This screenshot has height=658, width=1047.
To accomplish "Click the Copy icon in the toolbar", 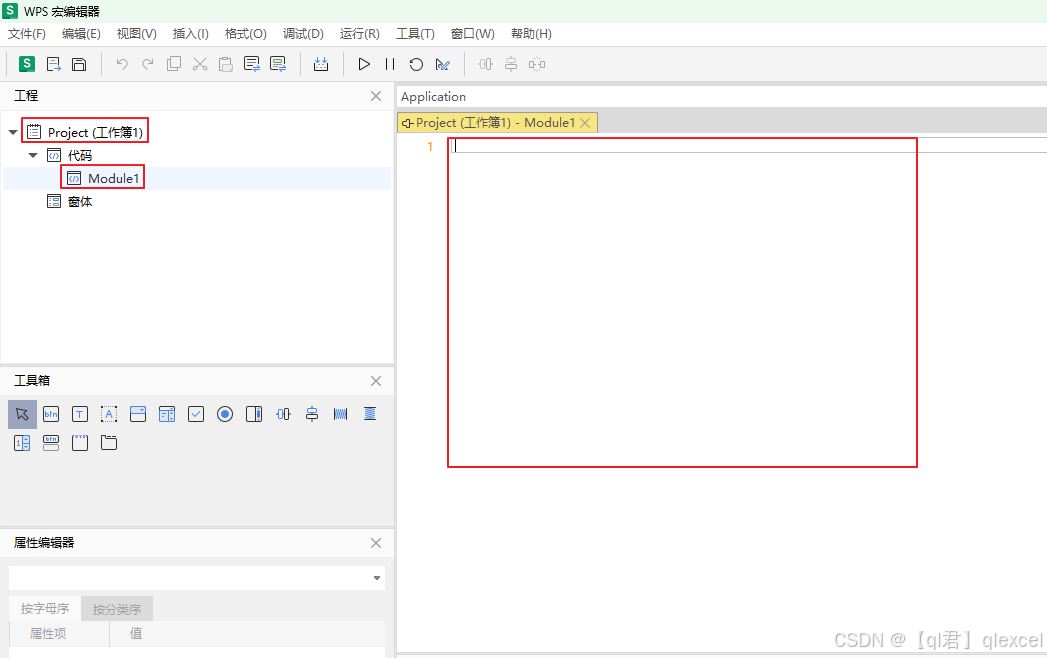I will [x=174, y=64].
